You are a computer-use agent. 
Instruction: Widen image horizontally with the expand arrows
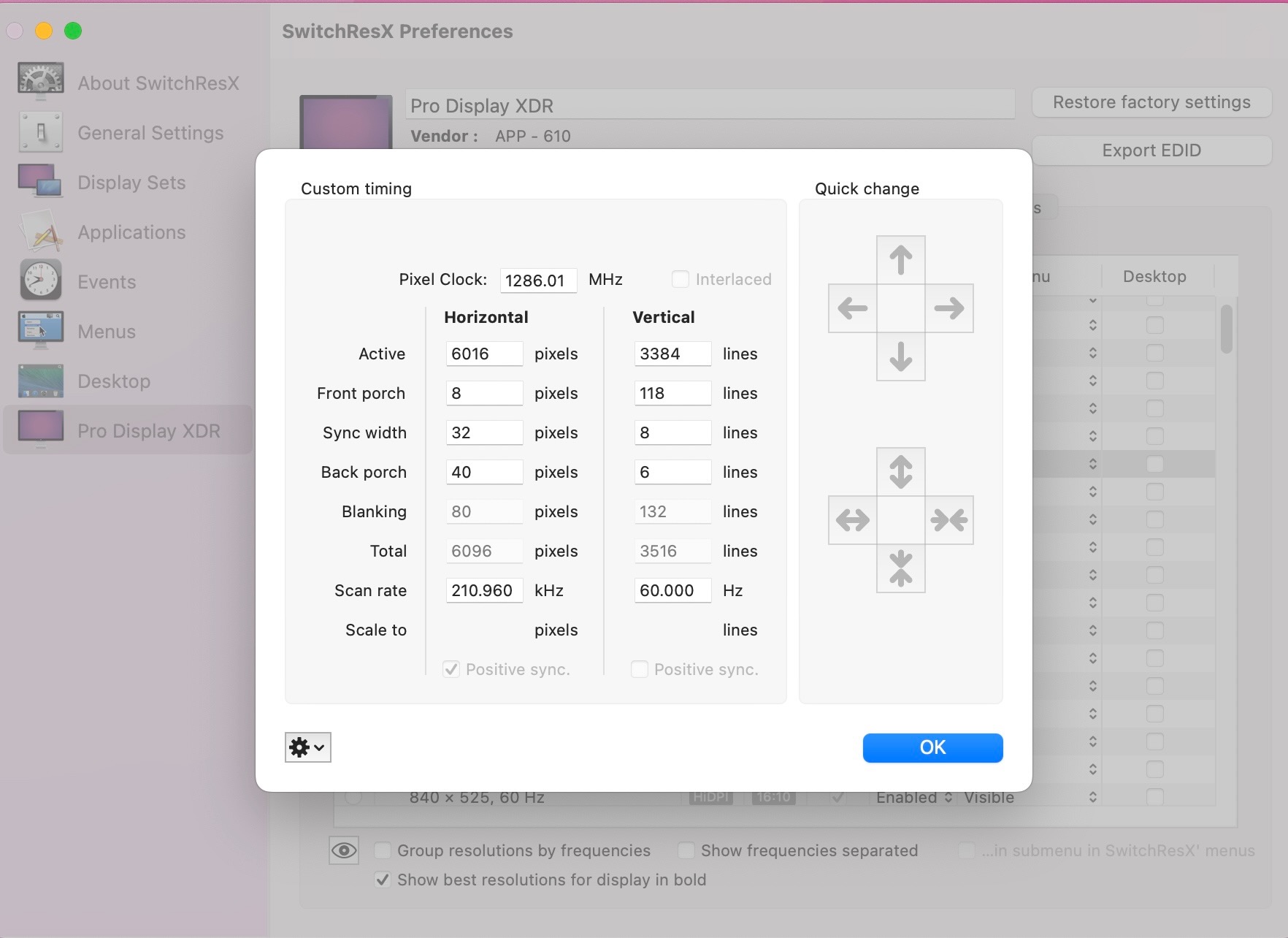tap(853, 520)
